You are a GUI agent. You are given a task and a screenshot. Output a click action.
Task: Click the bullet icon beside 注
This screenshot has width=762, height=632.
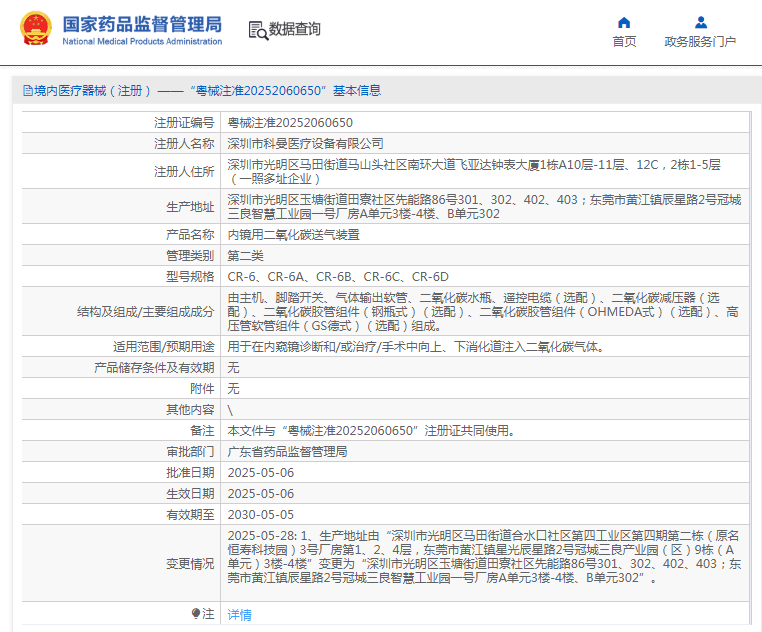[x=196, y=614]
